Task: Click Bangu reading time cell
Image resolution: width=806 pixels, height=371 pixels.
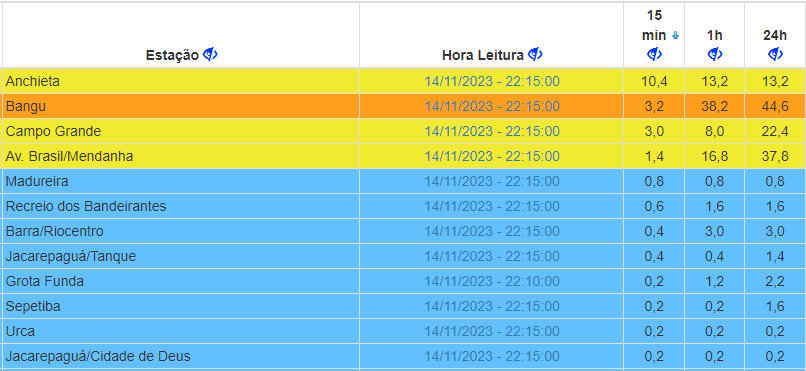Action: pos(492,106)
